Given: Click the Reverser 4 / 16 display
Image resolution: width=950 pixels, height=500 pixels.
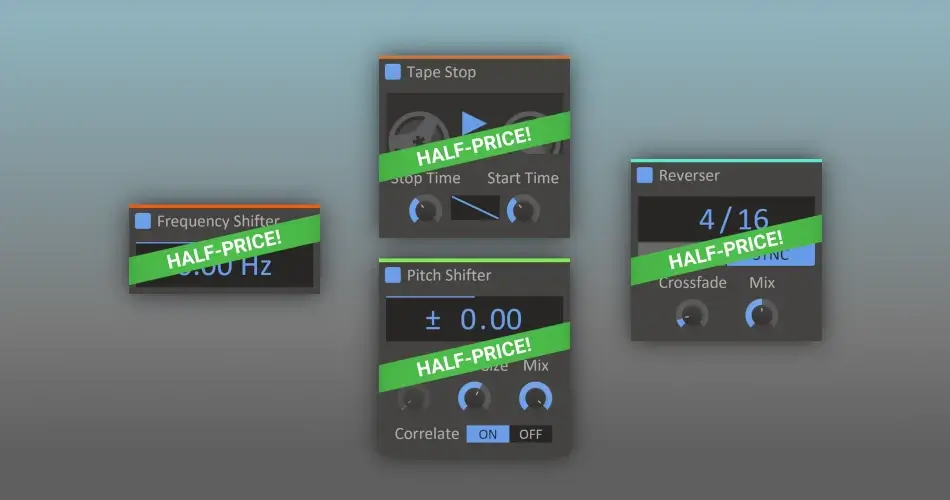Looking at the screenshot, I should [x=726, y=219].
